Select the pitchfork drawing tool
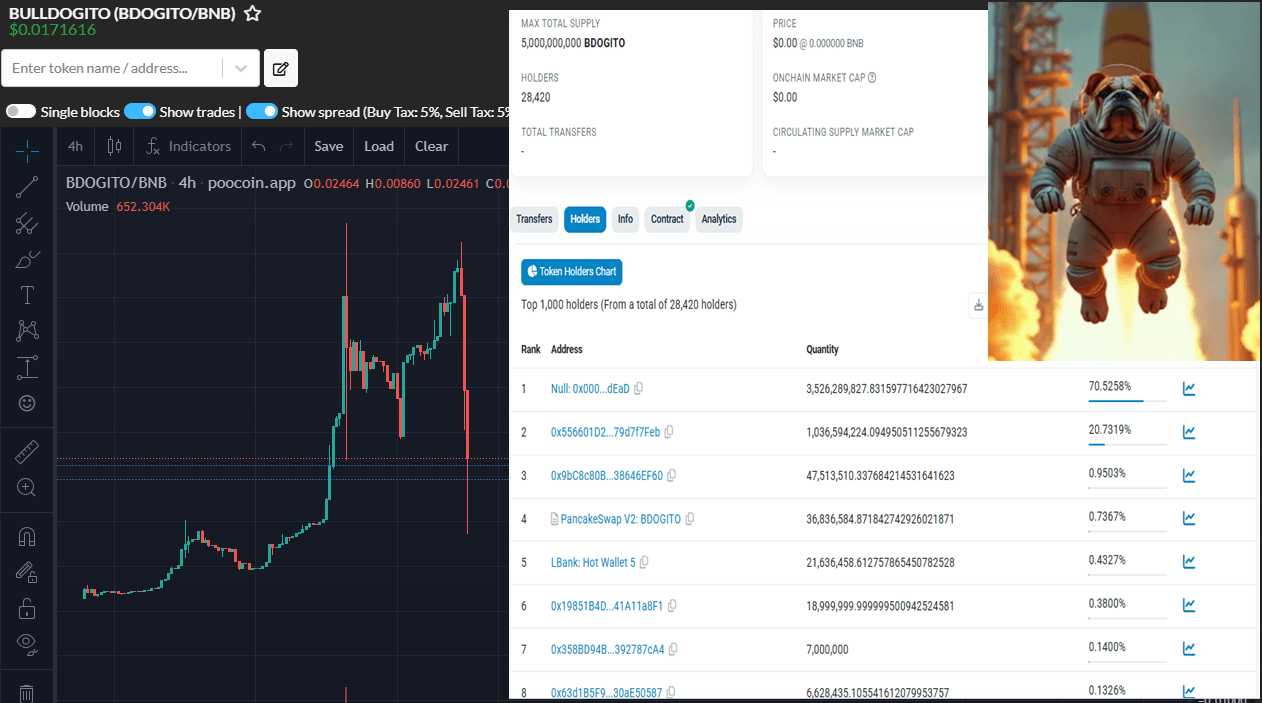Image resolution: width=1262 pixels, height=703 pixels. (27, 224)
